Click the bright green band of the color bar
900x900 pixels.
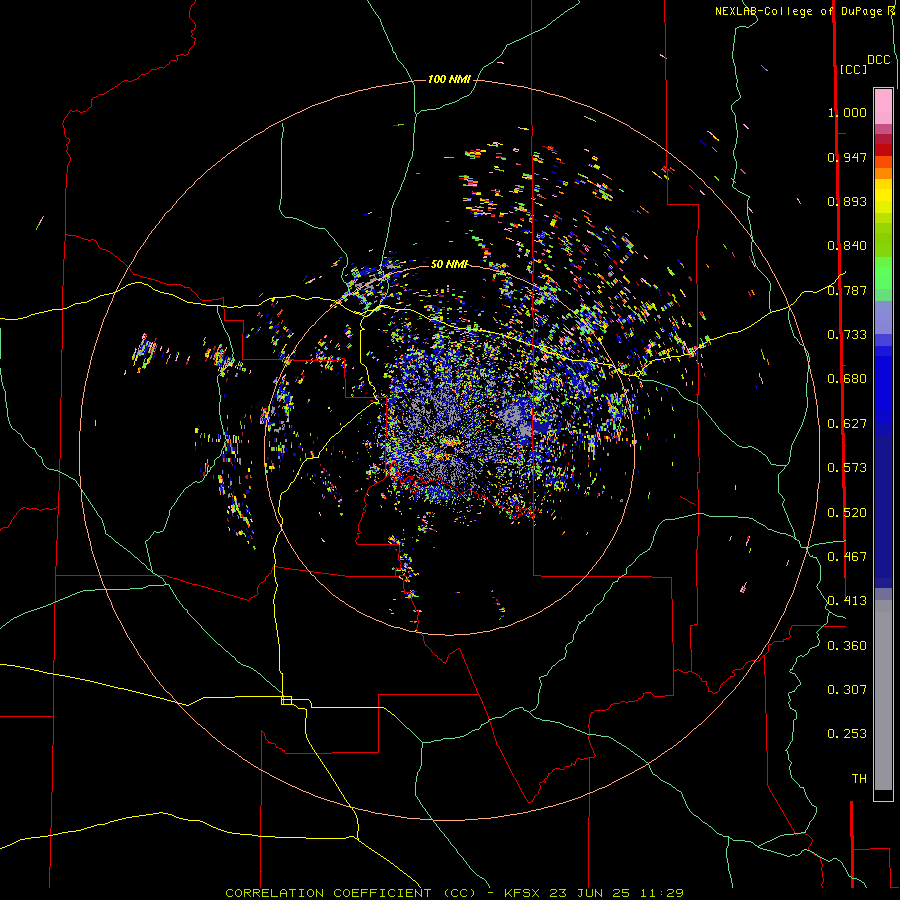pos(883,273)
